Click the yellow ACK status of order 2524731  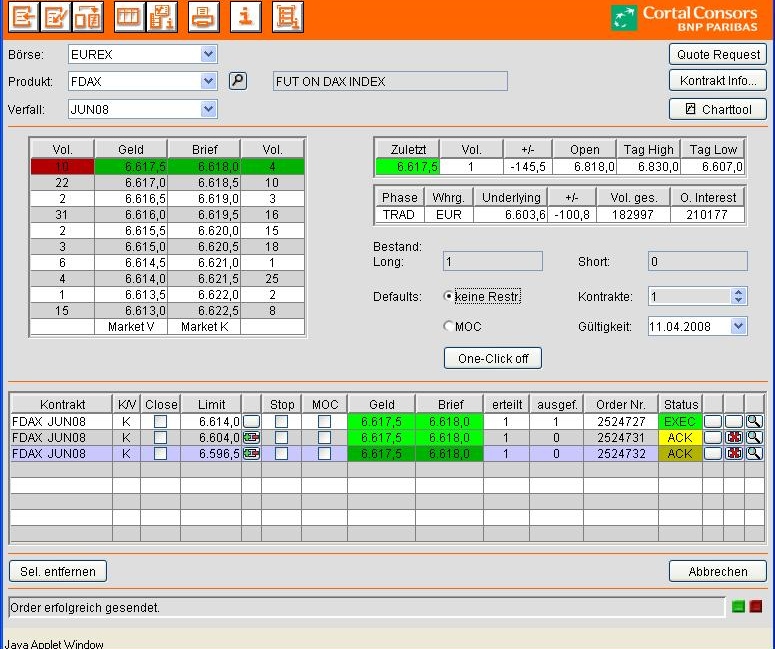tap(680, 437)
